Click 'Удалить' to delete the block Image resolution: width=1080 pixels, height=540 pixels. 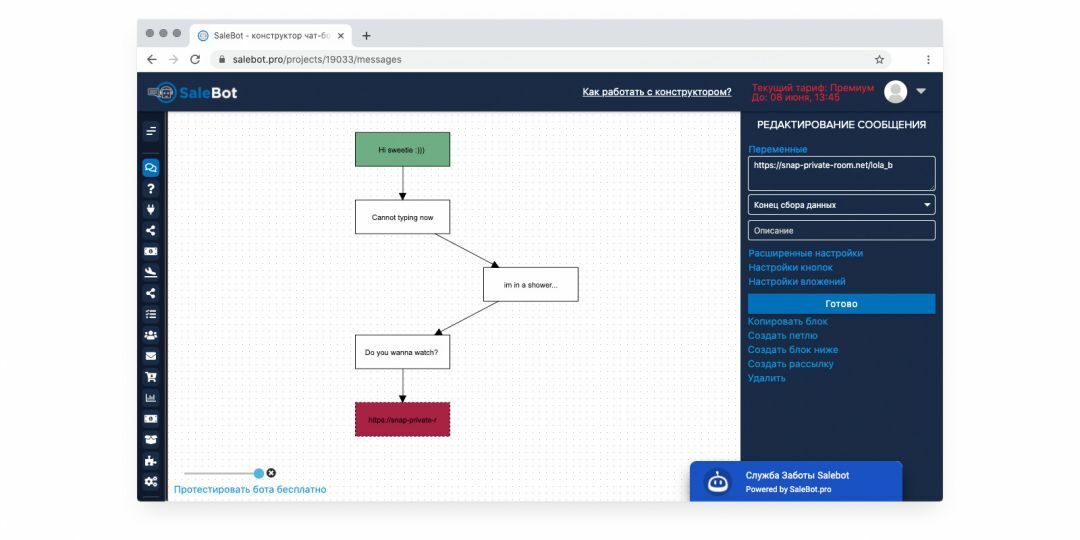click(x=767, y=378)
